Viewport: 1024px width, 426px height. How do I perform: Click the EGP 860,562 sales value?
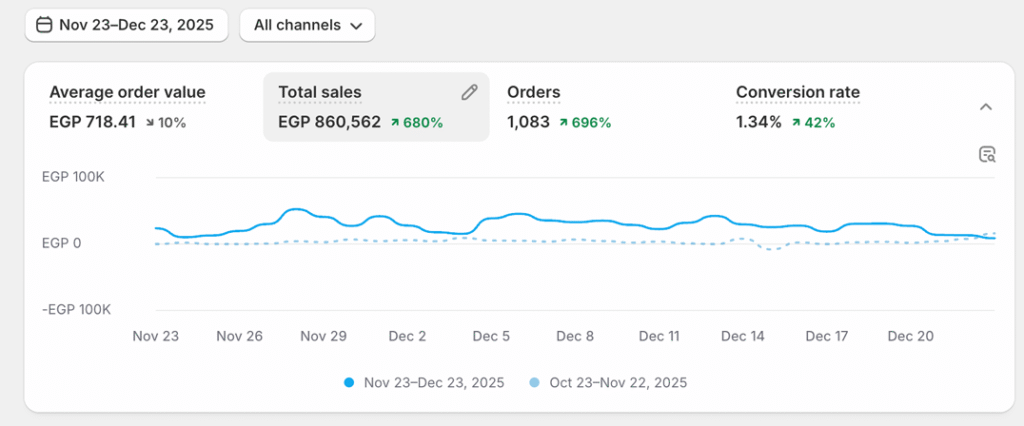click(329, 123)
